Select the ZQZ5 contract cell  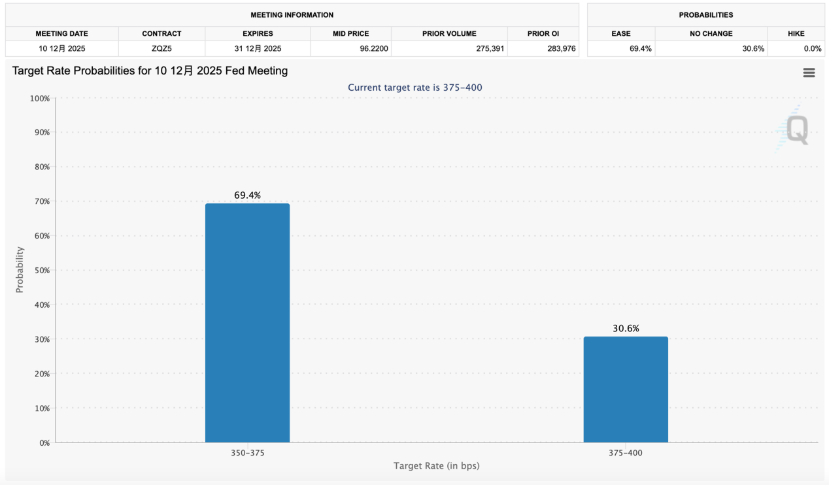pyautogui.click(x=161, y=48)
